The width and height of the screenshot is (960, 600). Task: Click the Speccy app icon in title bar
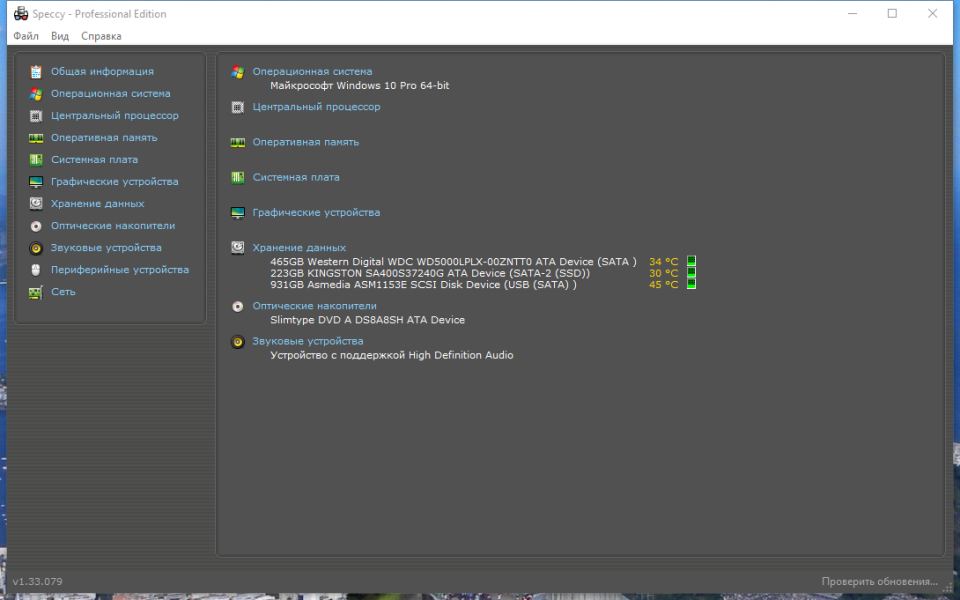[21, 13]
